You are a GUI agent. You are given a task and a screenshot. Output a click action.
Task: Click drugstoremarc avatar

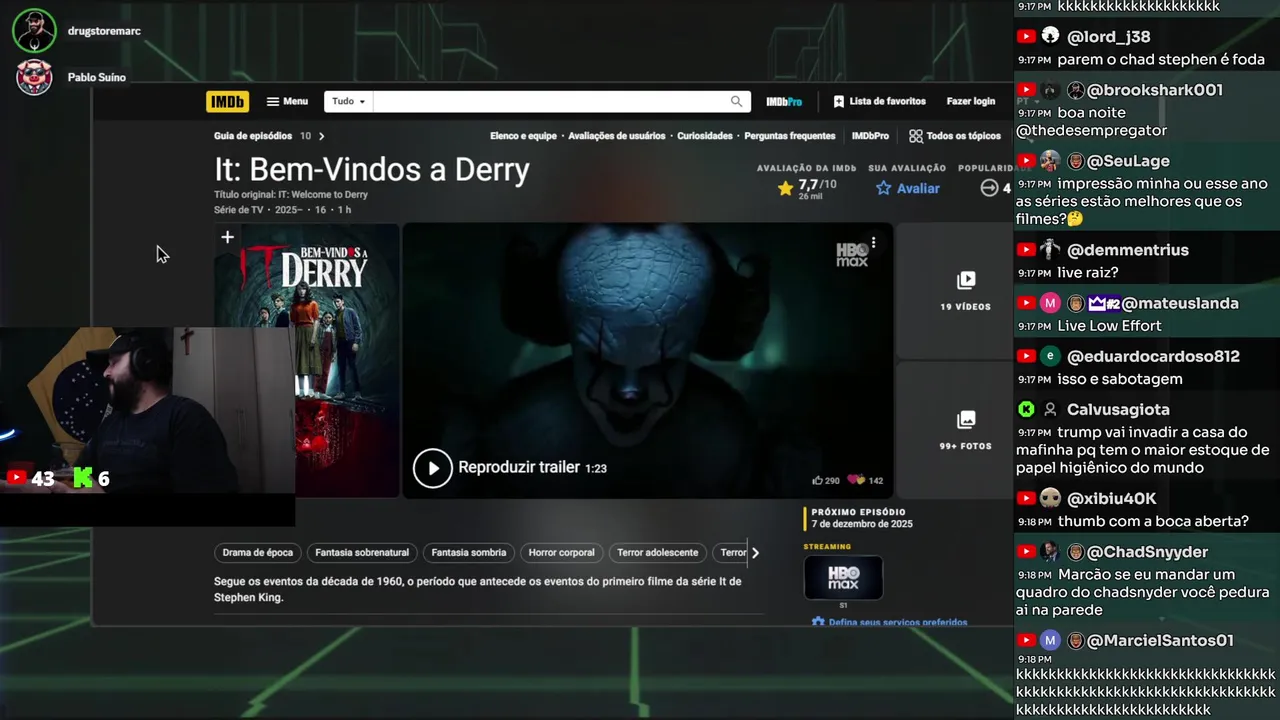(x=34, y=31)
